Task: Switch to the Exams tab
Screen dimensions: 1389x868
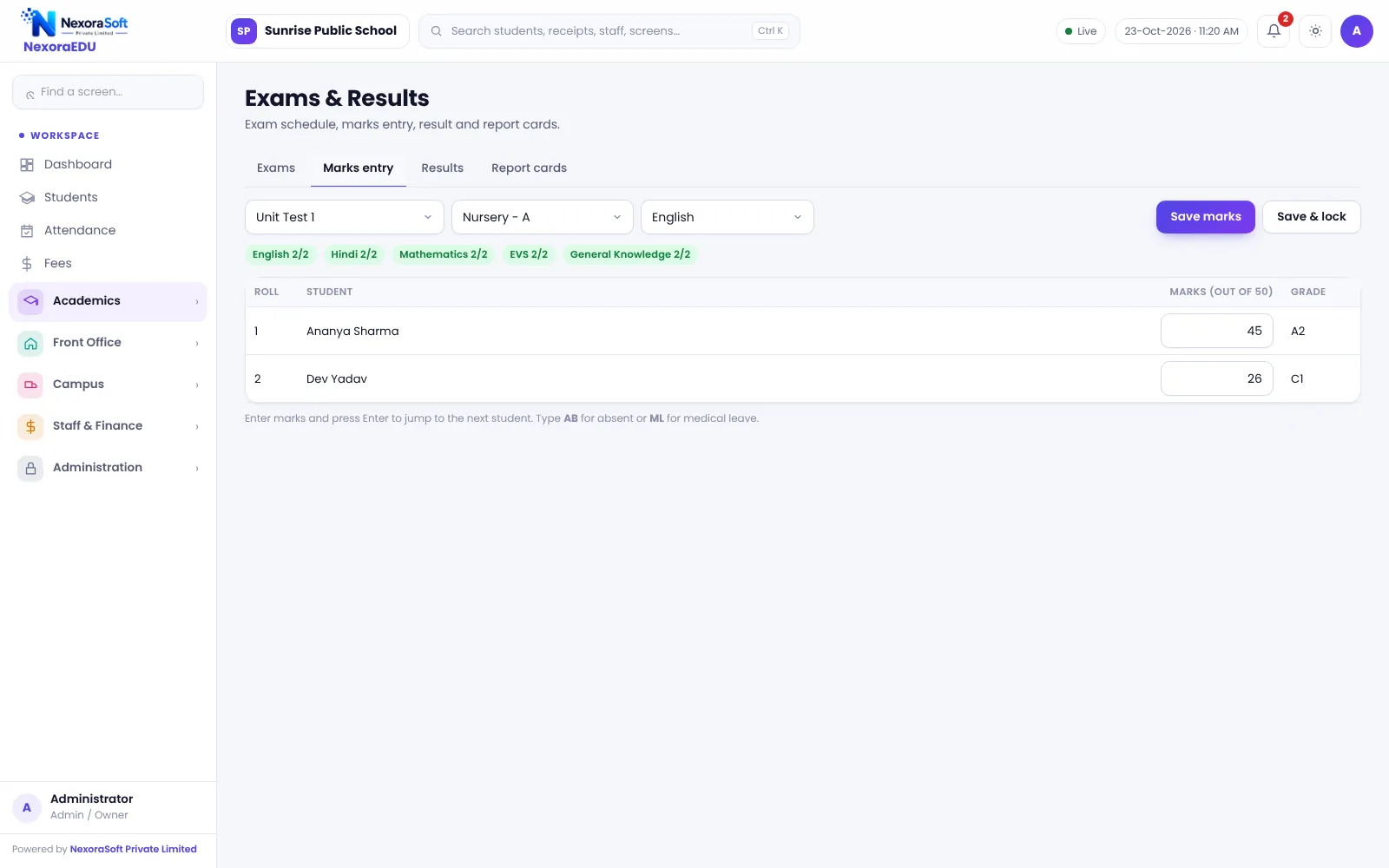Action: 276,168
